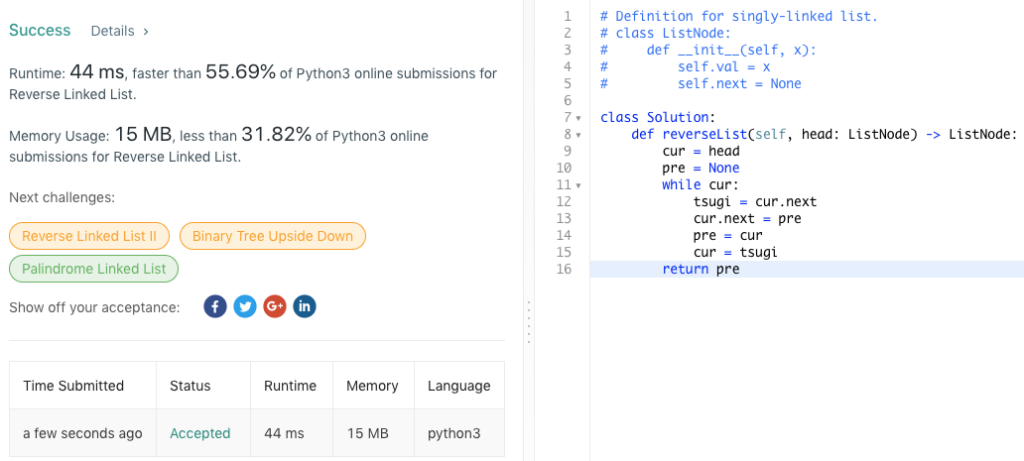Place cursor on 'return pre' code line
This screenshot has width=1024, height=461.
pos(700,269)
